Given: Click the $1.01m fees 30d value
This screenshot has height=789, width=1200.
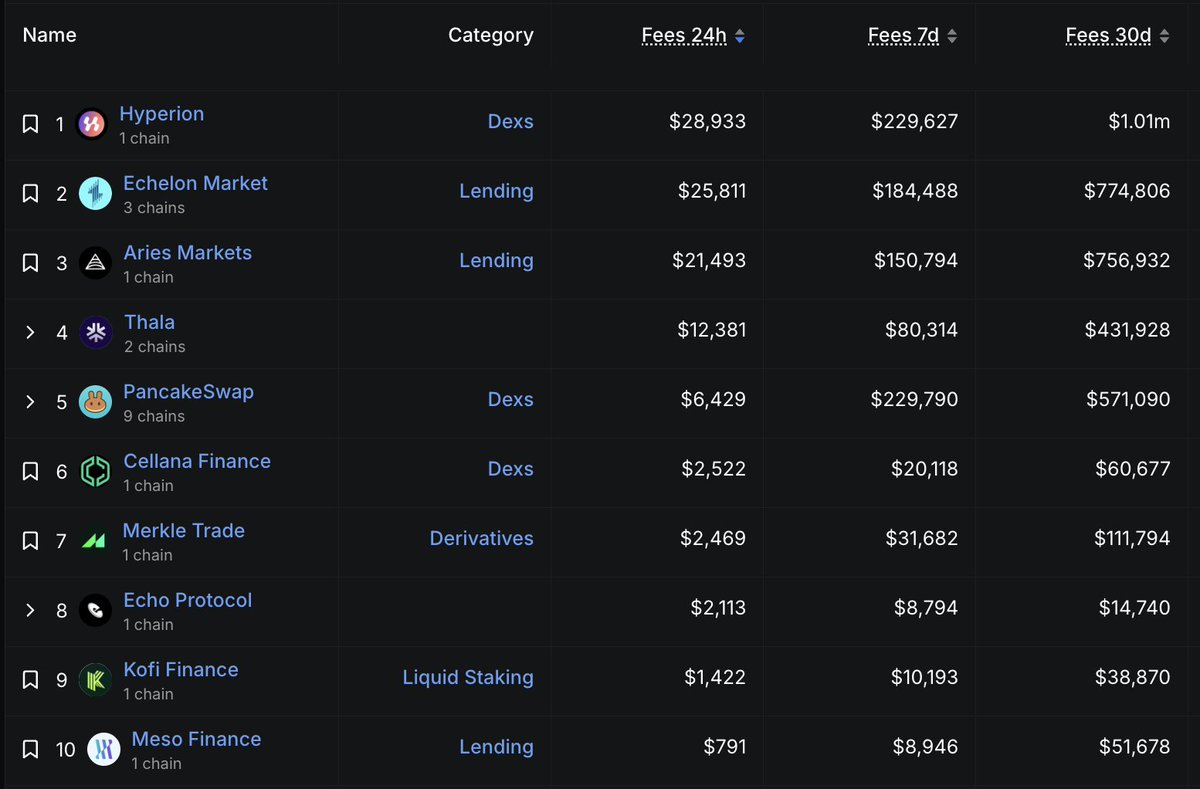Looking at the screenshot, I should [x=1139, y=122].
